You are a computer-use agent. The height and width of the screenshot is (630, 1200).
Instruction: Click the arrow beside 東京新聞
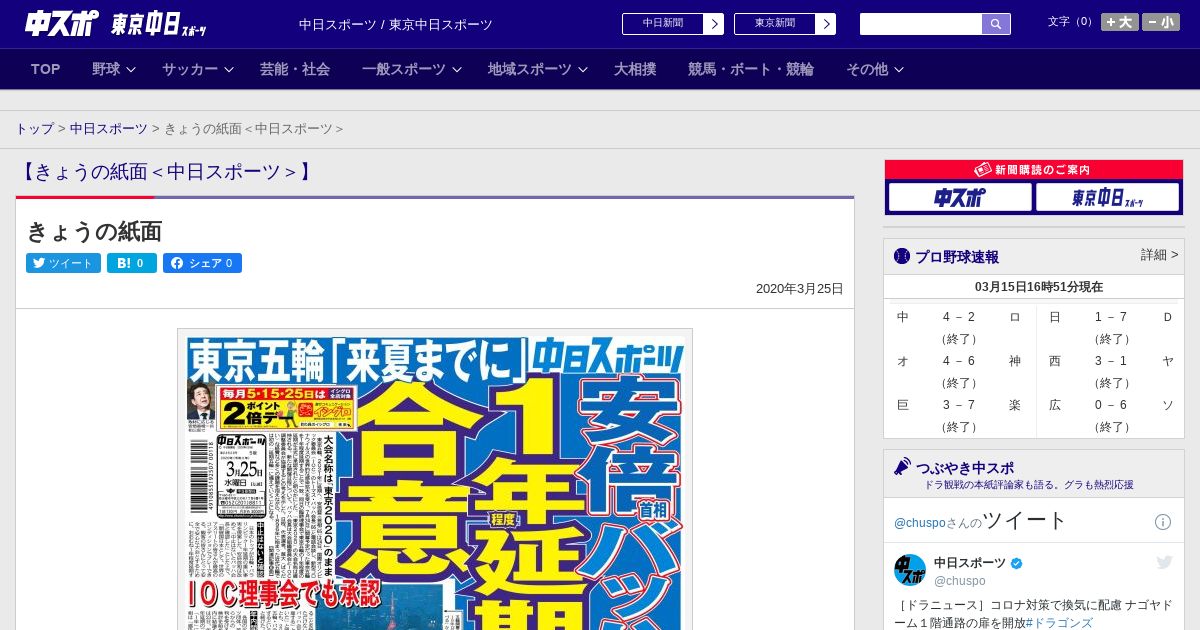[x=826, y=24]
